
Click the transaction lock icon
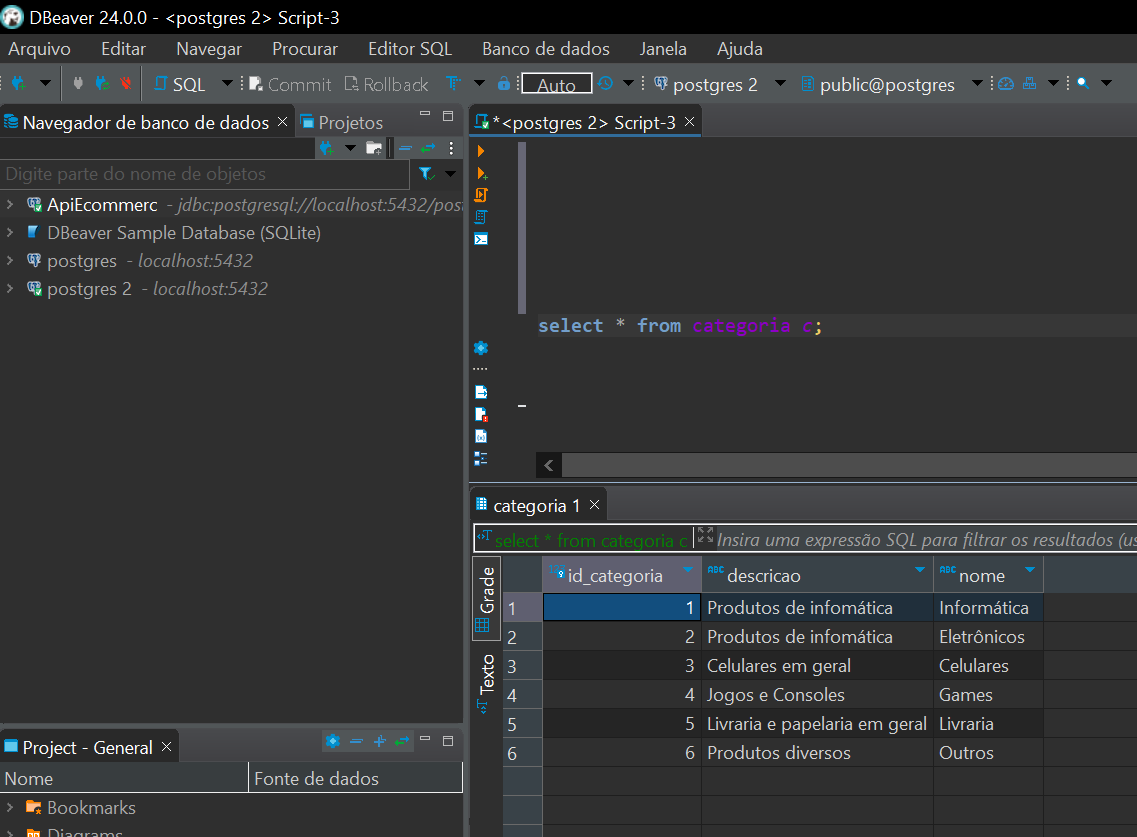[x=504, y=83]
